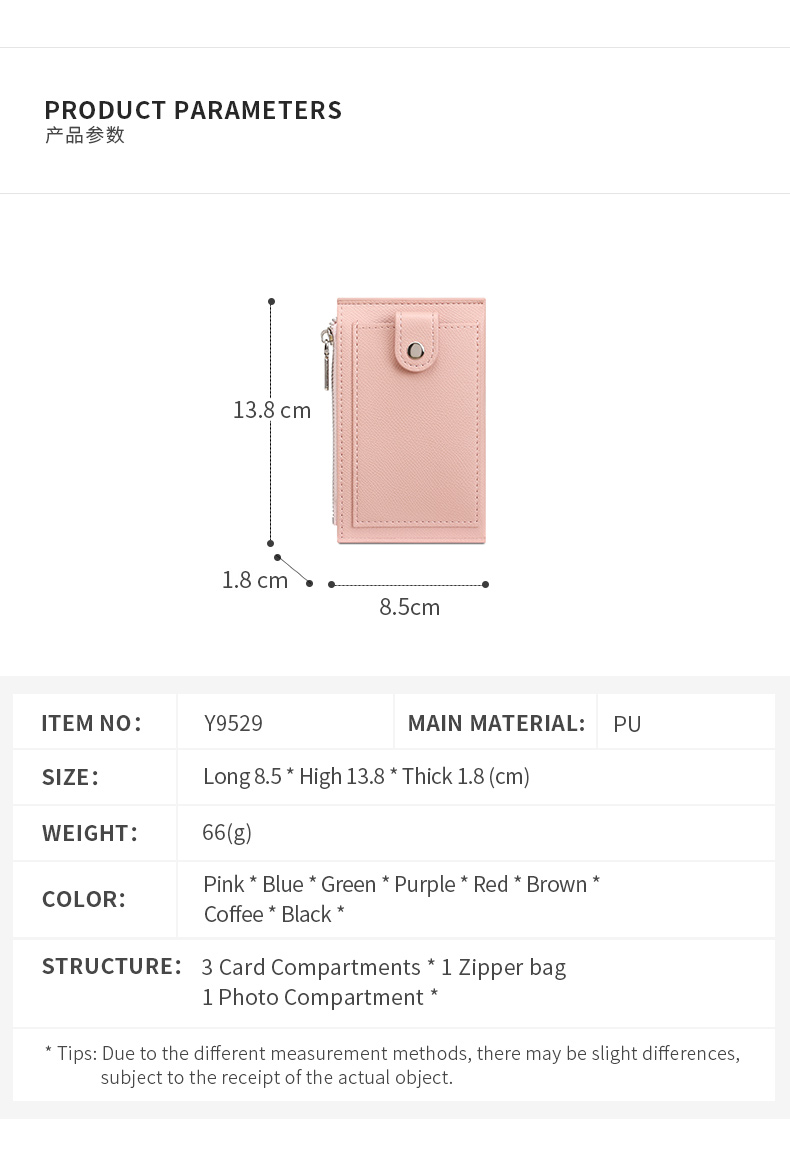The height and width of the screenshot is (1153, 790).
Task: Select the 1.8 cm thickness label
Action: point(255,580)
